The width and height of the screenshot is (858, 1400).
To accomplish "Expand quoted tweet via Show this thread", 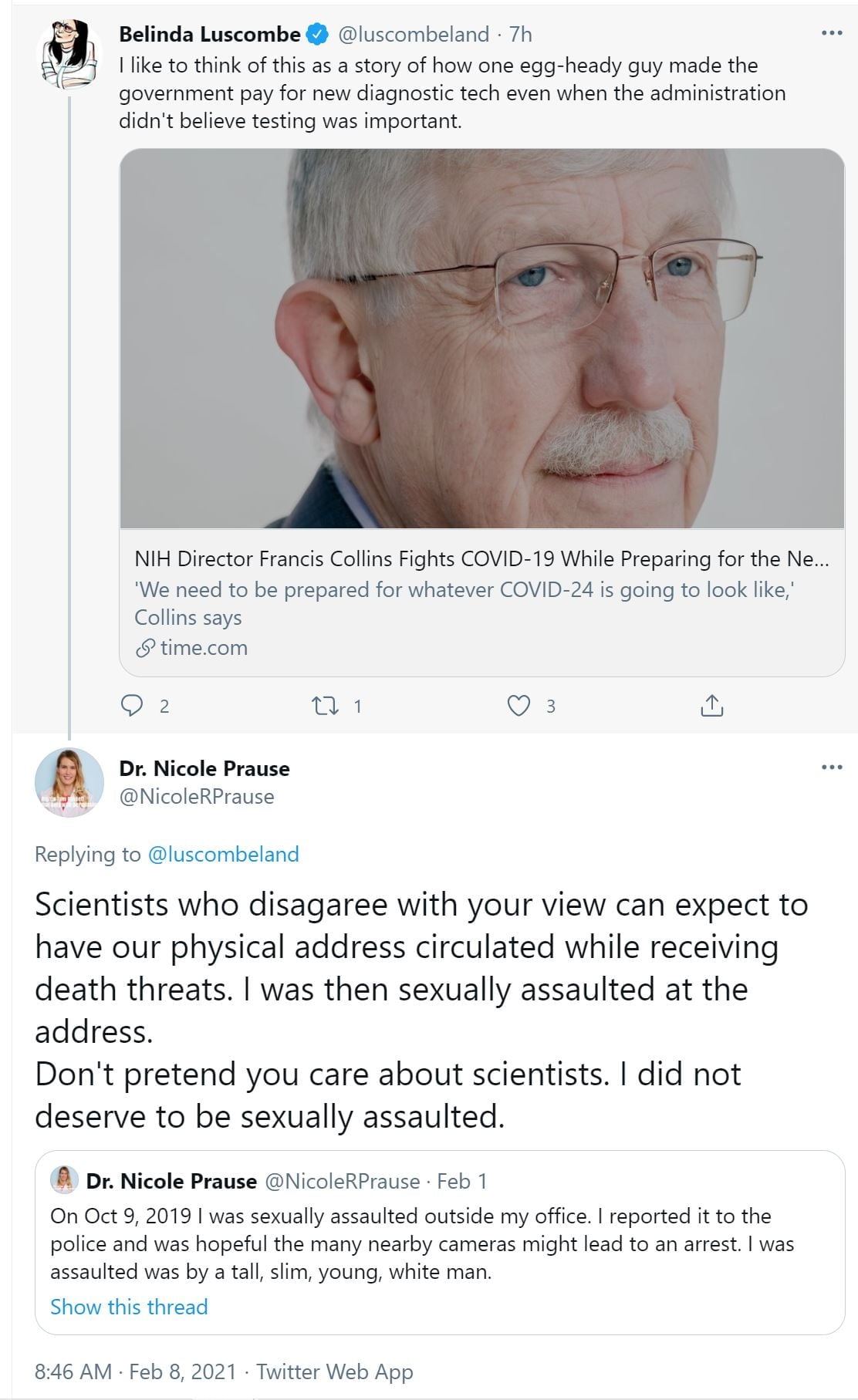I will (x=129, y=1307).
